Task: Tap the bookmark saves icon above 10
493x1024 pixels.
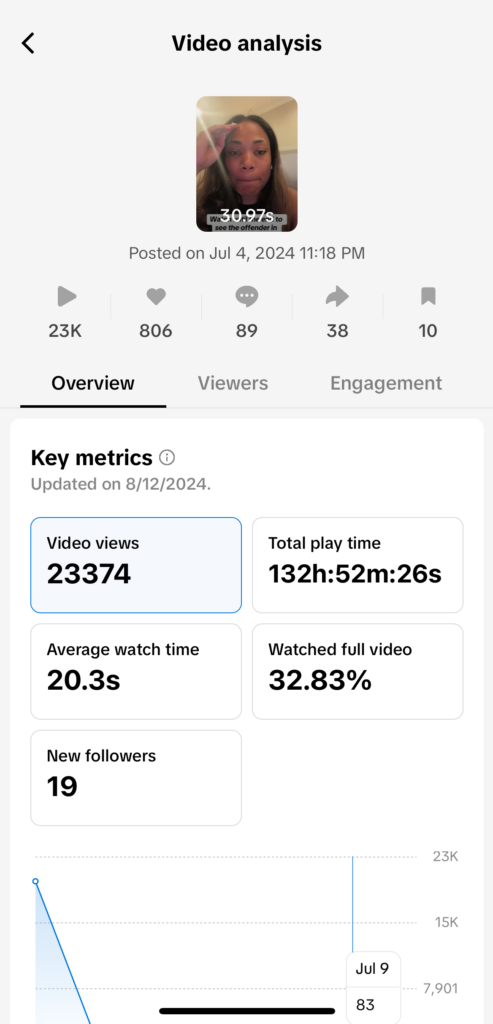Action: 428,296
